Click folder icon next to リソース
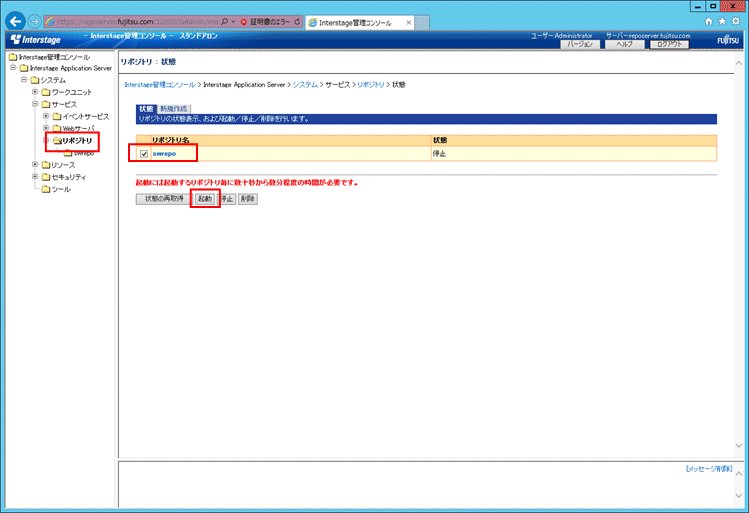 click(x=46, y=165)
